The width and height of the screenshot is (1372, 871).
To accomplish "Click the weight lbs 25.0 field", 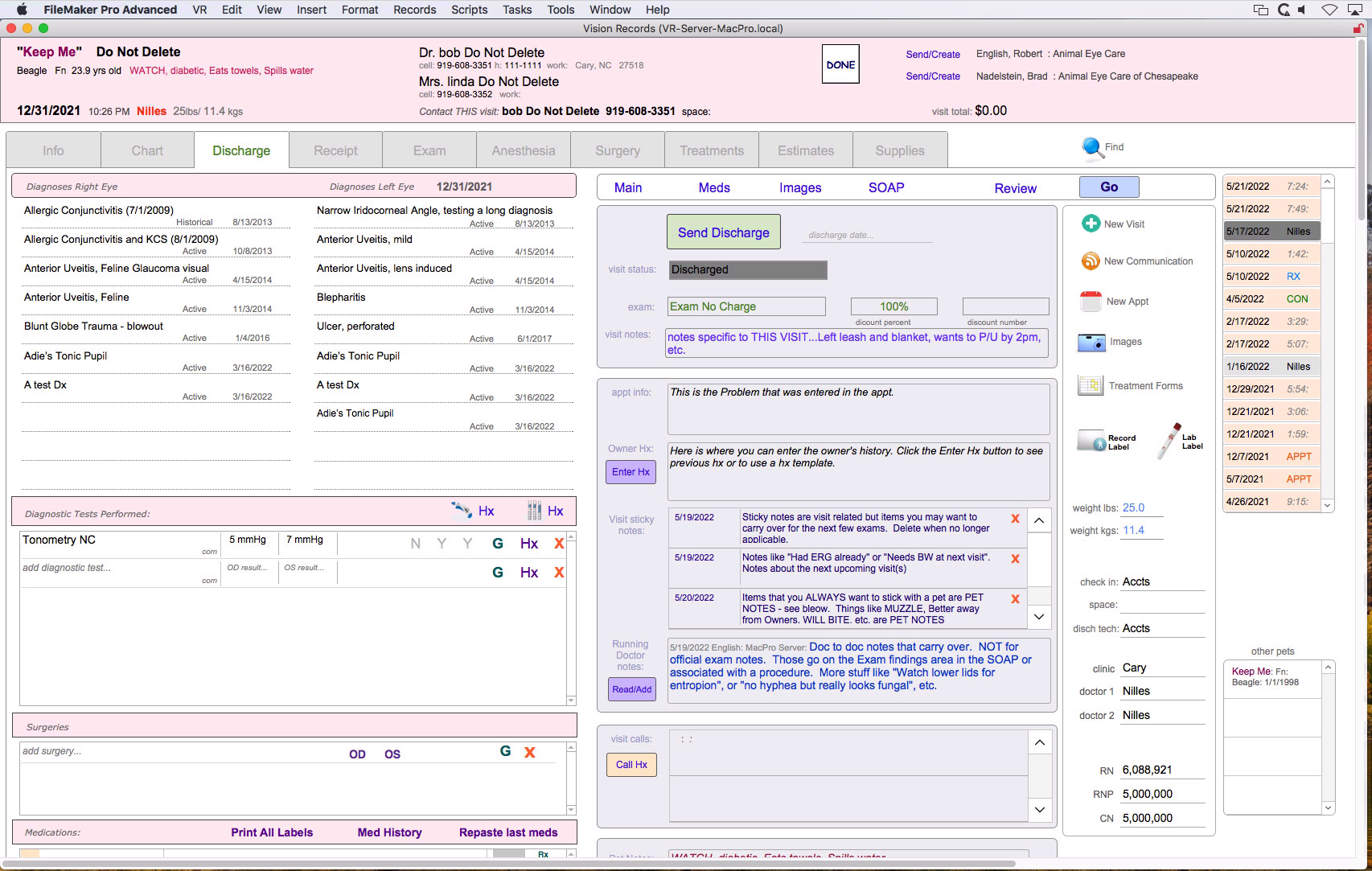I will click(1142, 507).
